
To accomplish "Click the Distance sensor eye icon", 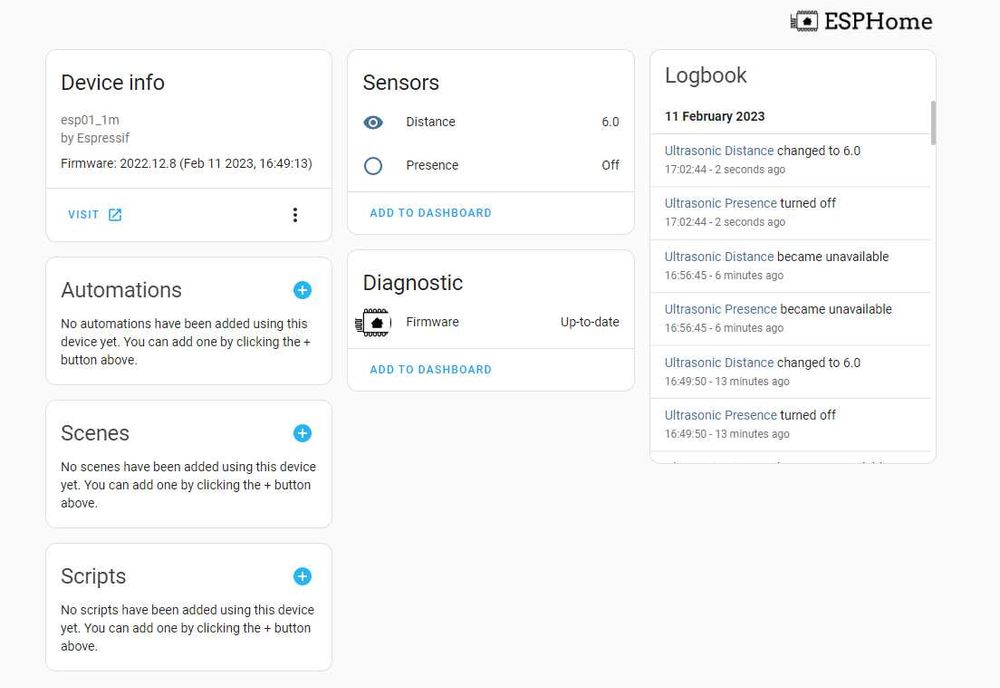I will pyautogui.click(x=373, y=122).
